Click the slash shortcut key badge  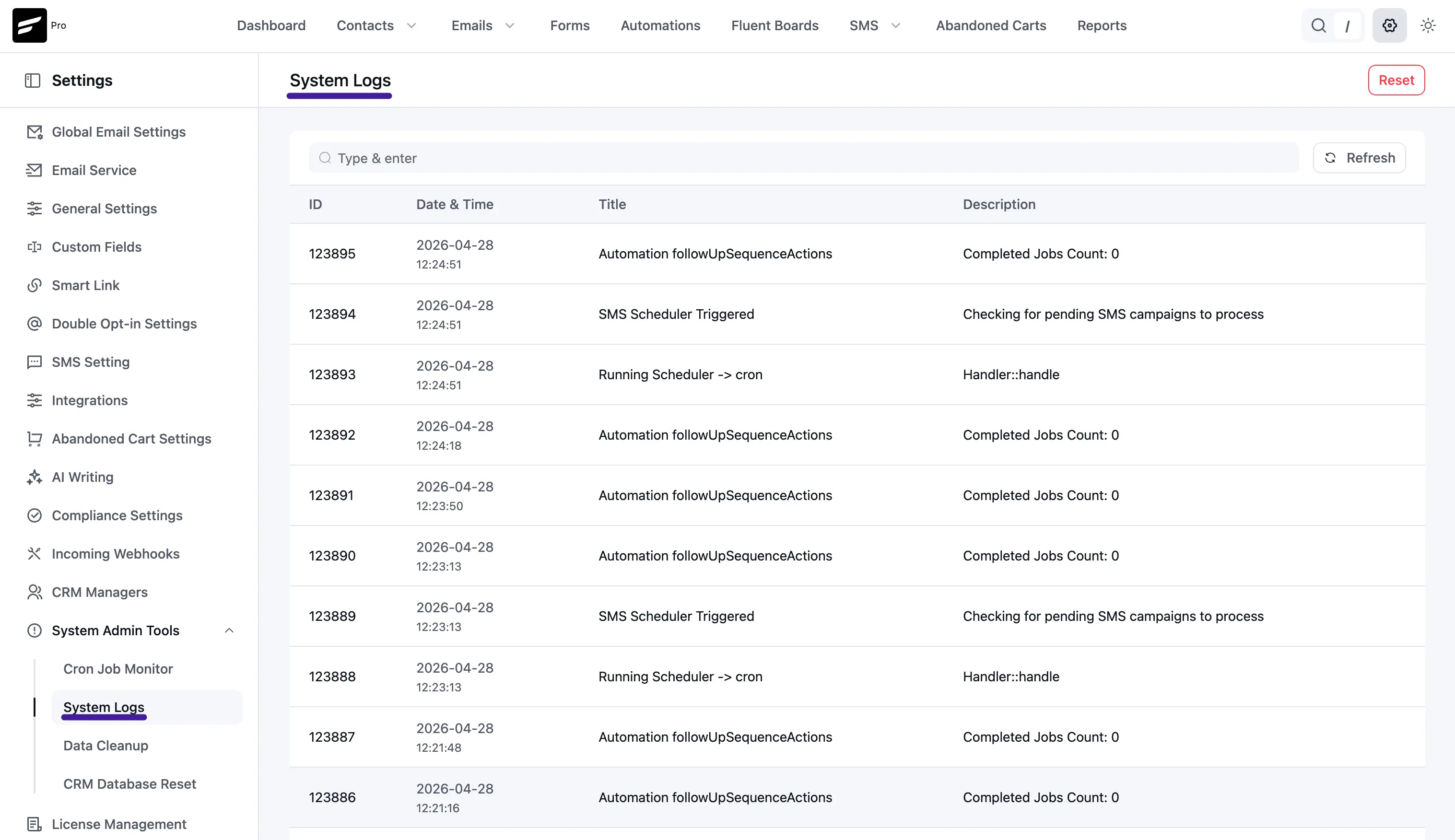[x=1347, y=26]
